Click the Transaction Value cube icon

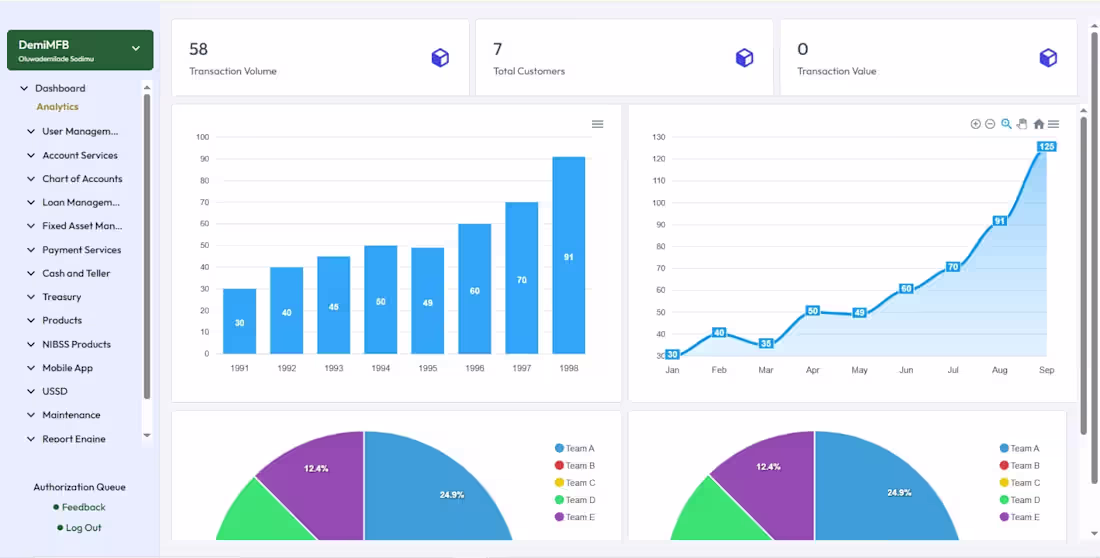1048,58
